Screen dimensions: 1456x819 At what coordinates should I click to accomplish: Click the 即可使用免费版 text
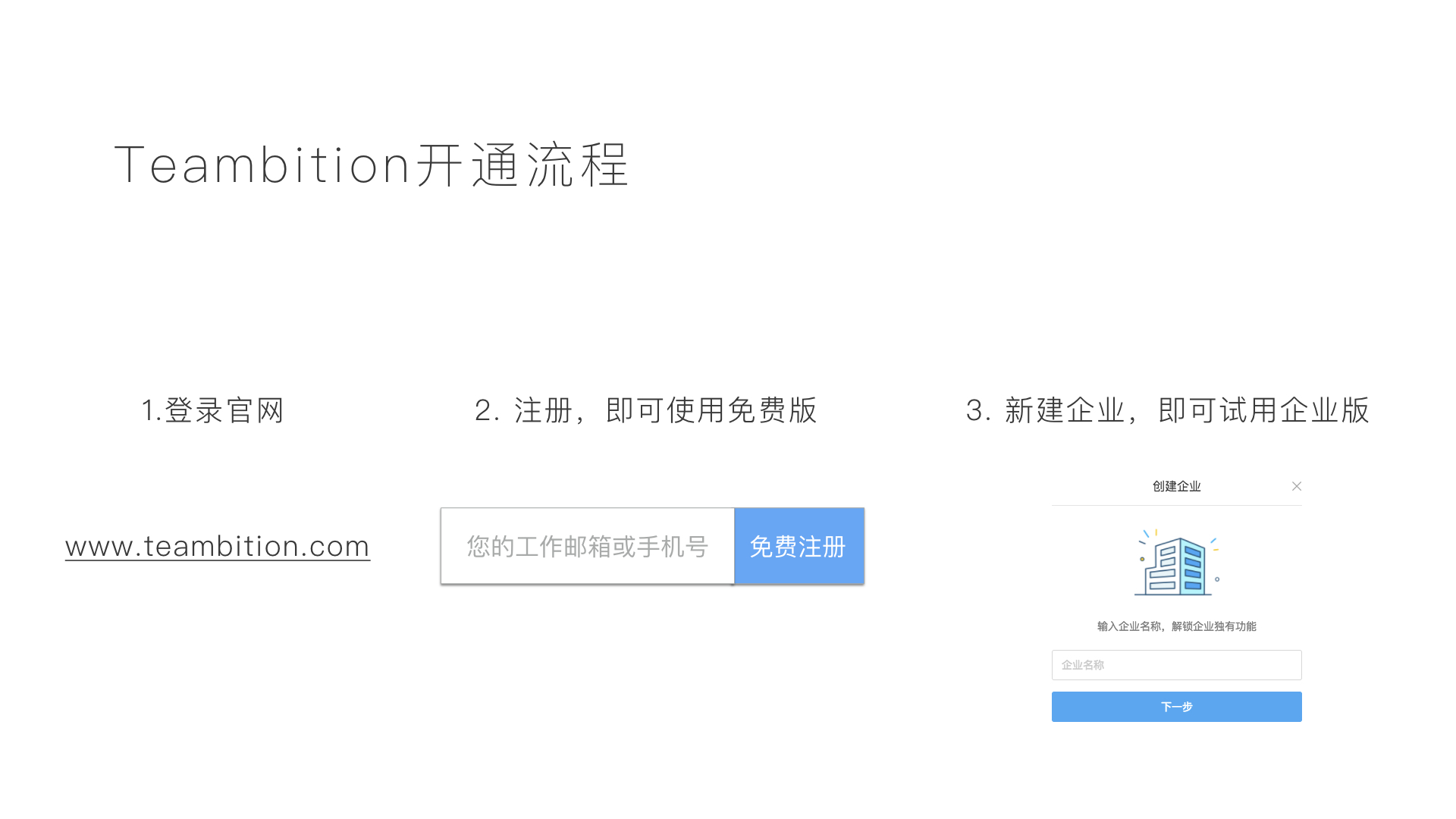[x=711, y=410]
